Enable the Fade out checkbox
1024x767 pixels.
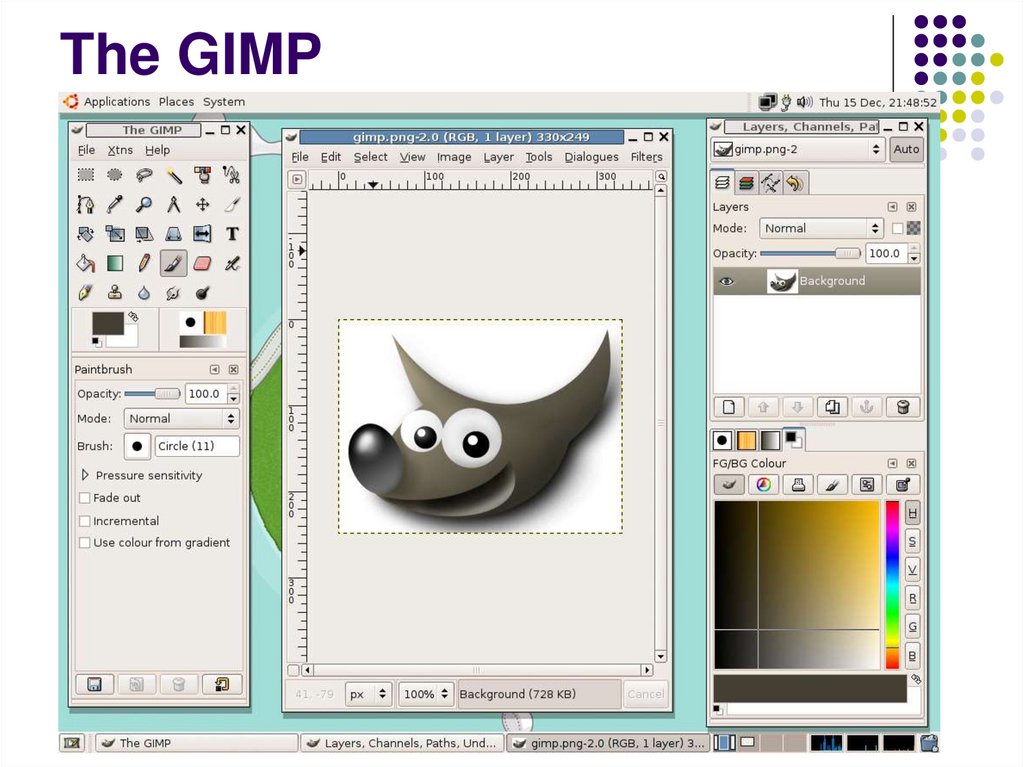[84, 498]
